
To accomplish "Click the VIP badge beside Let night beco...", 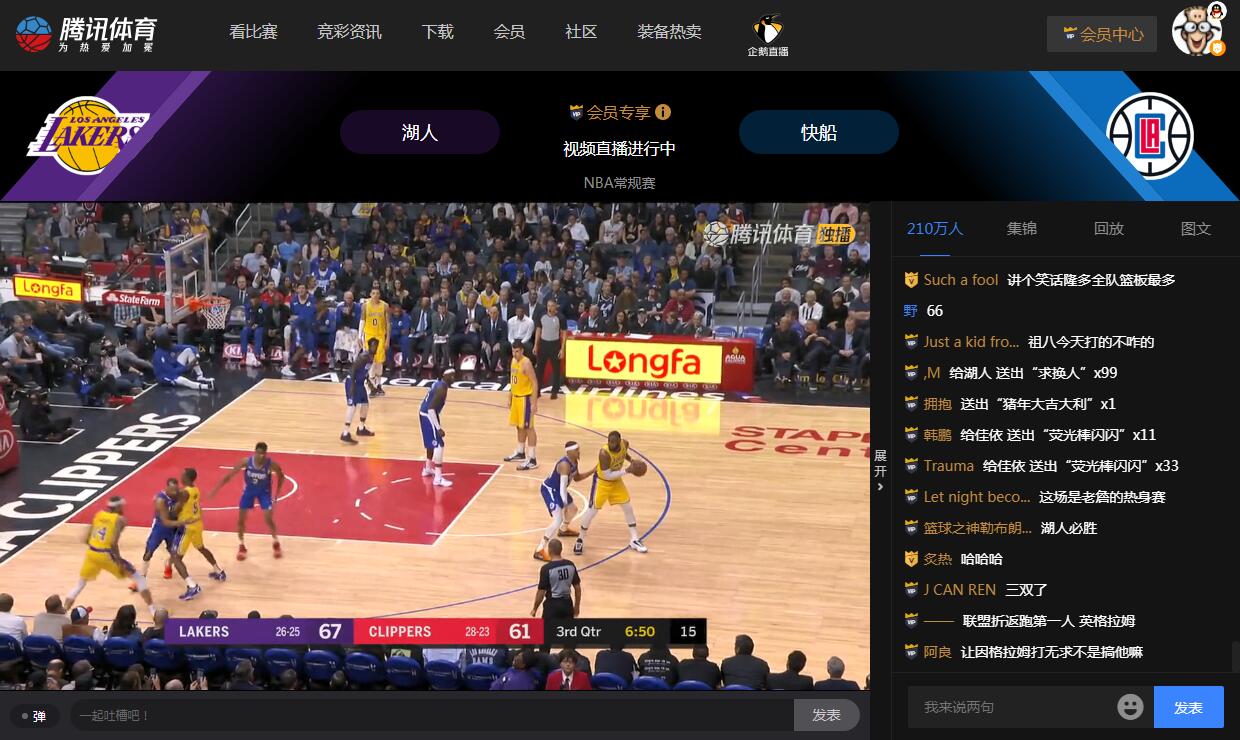I will [911, 497].
